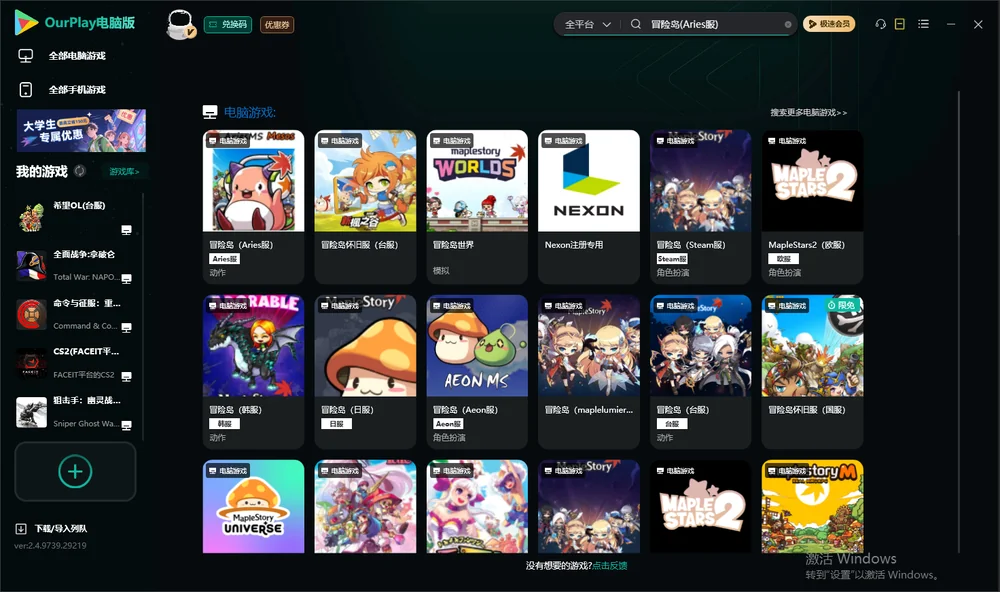This screenshot has height=592, width=1000.
Task: Open the MapleStars2 (欧服) game card
Action: [x=812, y=207]
